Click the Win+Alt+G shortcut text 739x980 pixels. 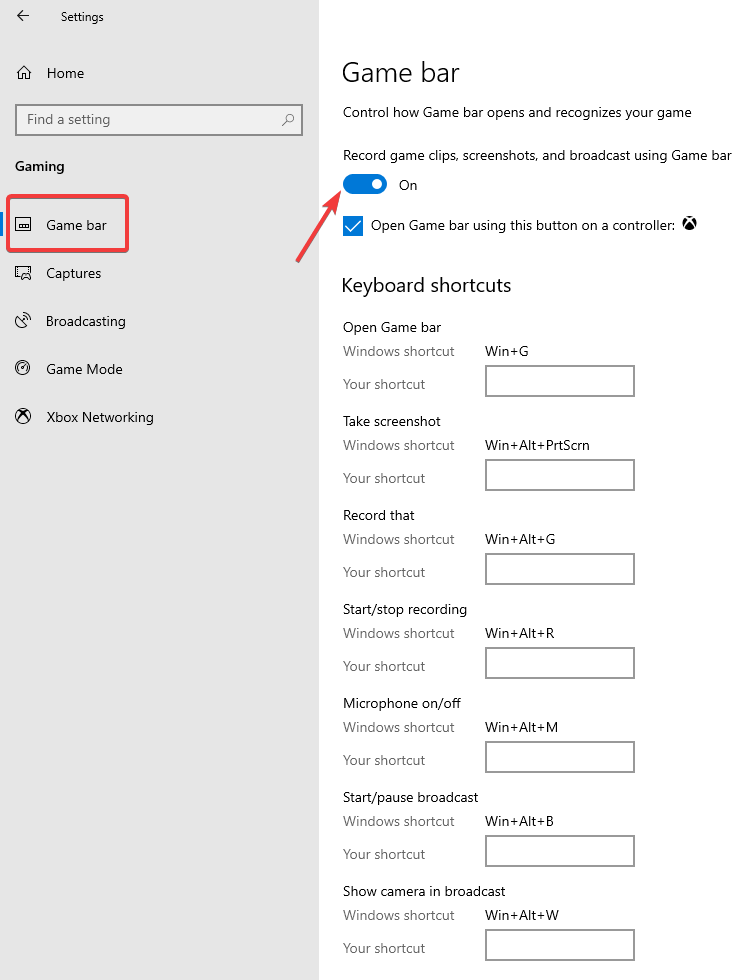coord(520,539)
